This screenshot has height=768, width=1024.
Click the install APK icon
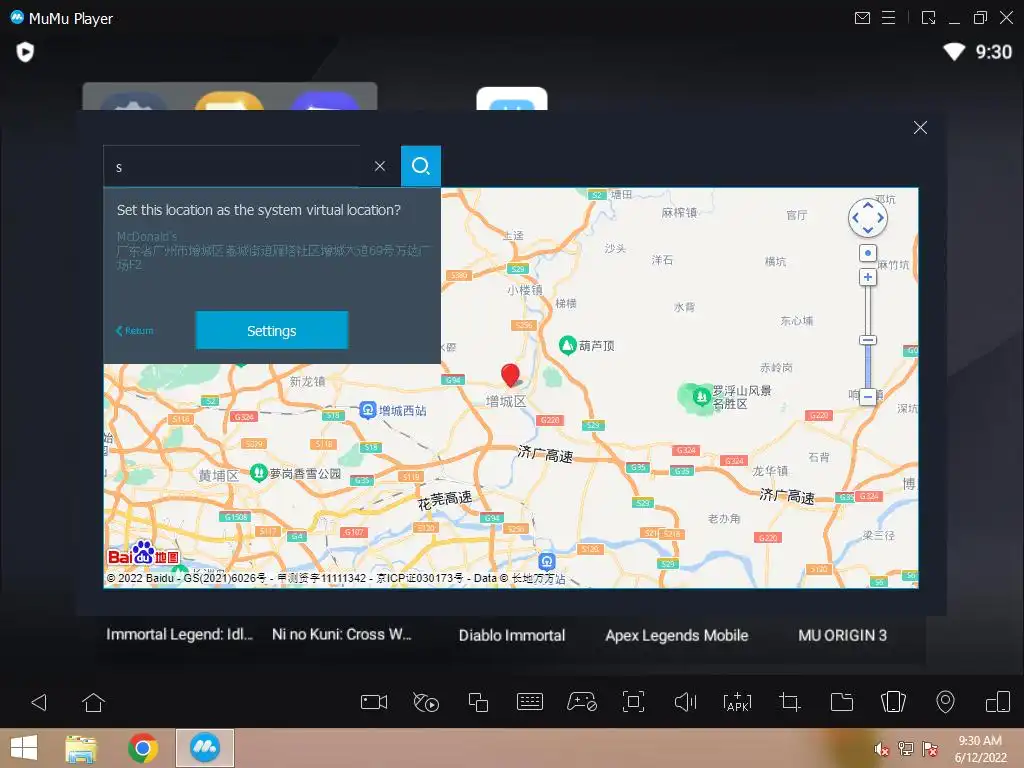click(737, 702)
